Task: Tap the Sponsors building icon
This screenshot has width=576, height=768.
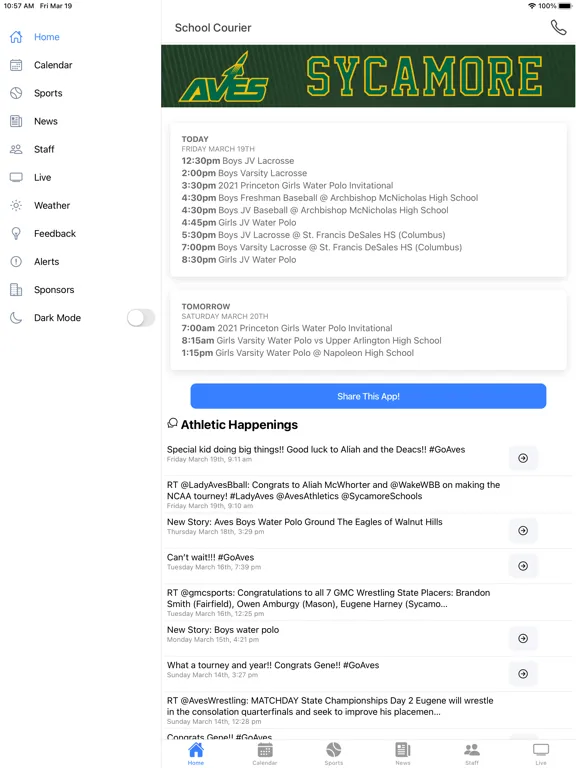Action: [x=16, y=289]
